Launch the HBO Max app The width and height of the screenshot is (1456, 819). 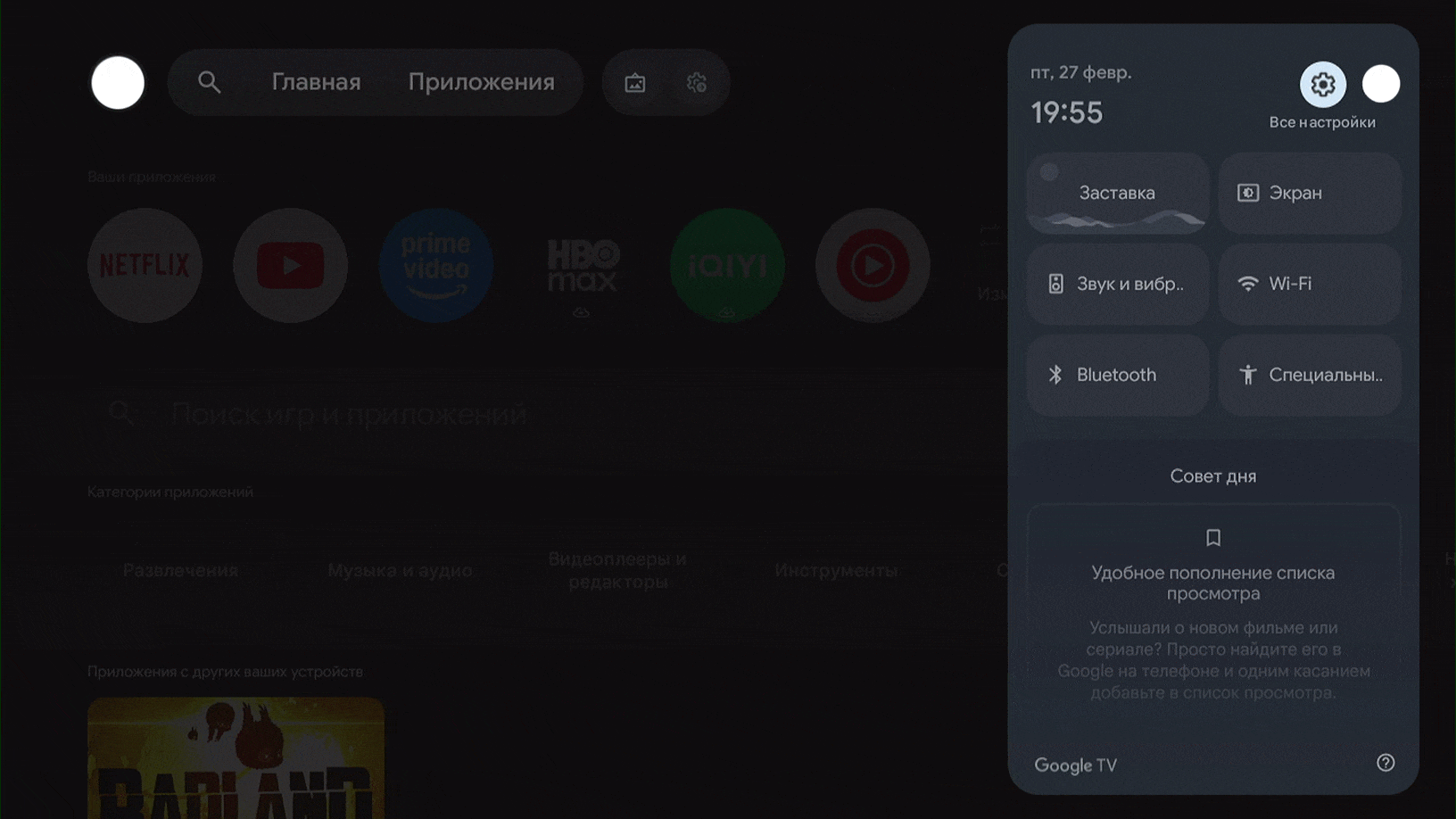(x=582, y=265)
